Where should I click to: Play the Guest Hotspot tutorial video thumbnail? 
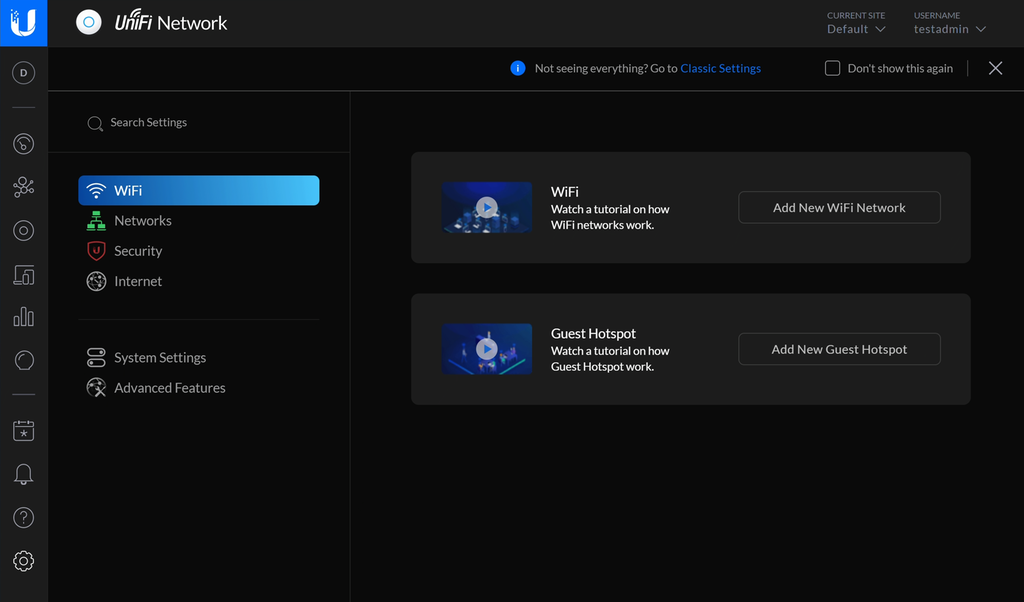(x=487, y=349)
